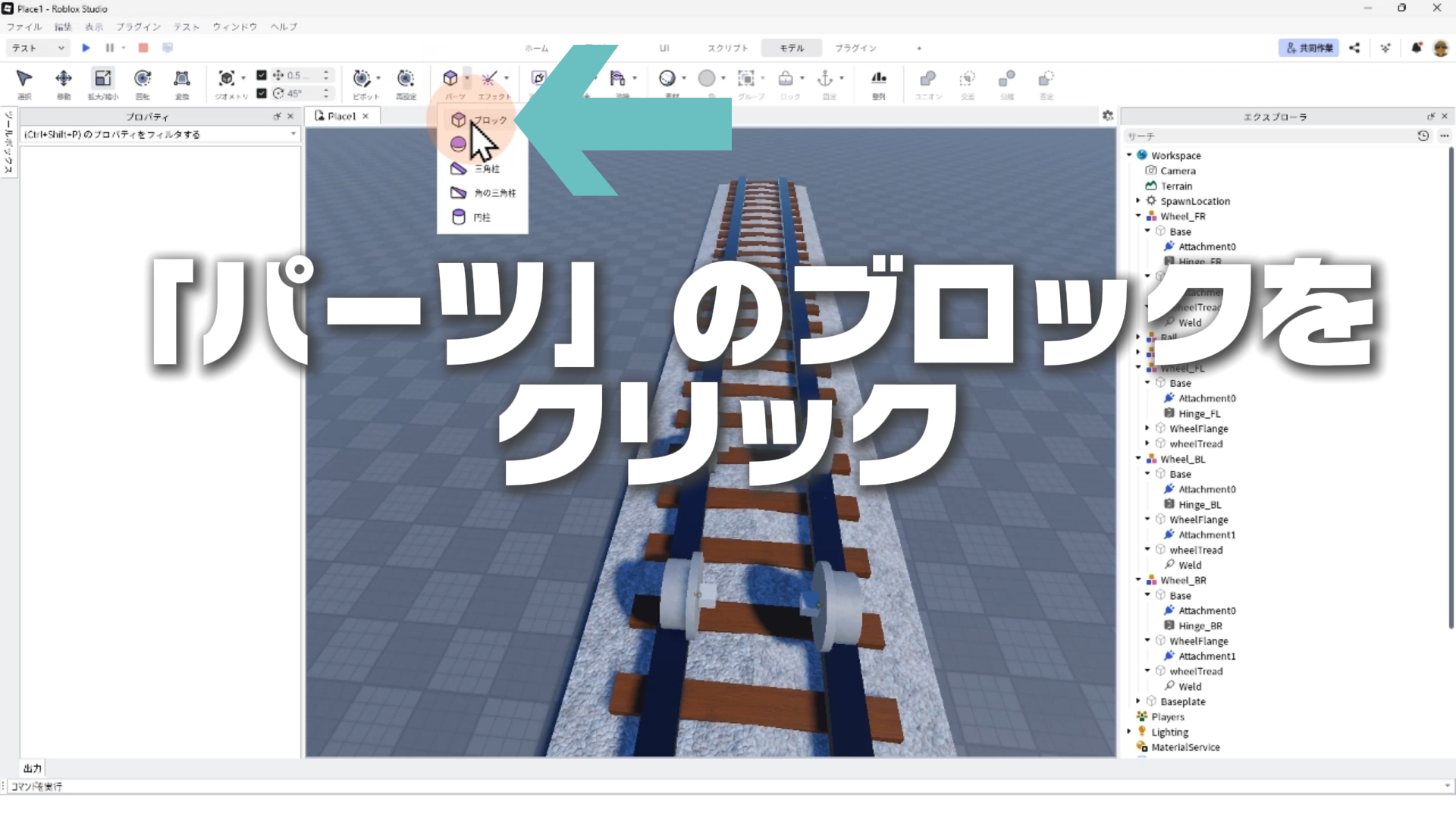Expand the Baseplate tree item
Screen dimensions: 1456x819
1138,701
